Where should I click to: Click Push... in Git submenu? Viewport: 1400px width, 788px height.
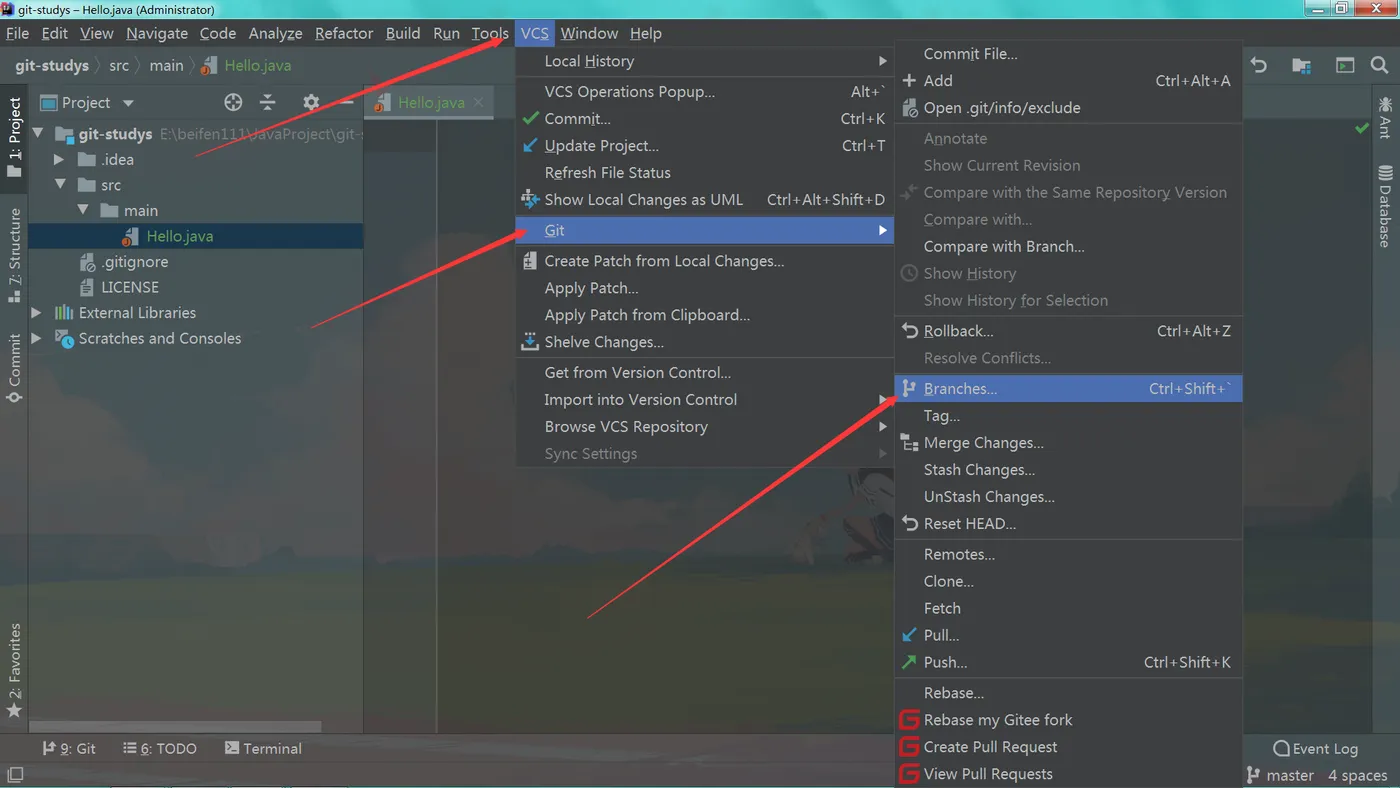click(1068, 662)
